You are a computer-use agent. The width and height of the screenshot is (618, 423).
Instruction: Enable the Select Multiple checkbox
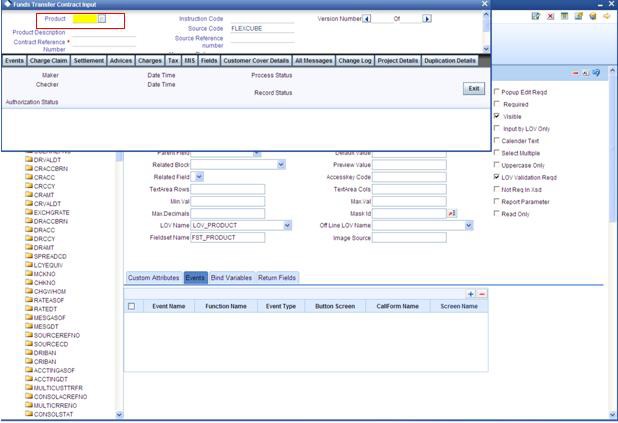(x=497, y=153)
